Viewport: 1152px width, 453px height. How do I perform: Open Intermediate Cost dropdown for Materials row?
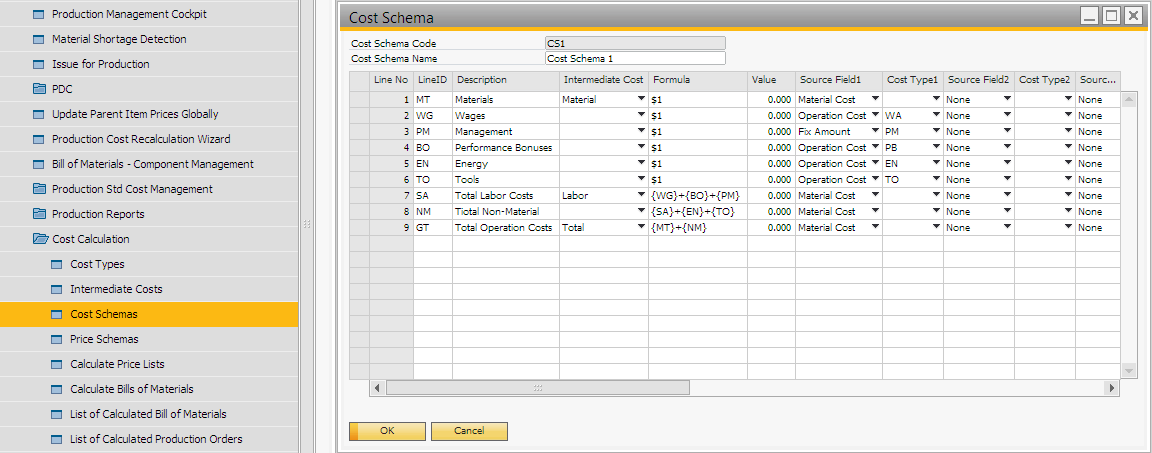pos(640,100)
